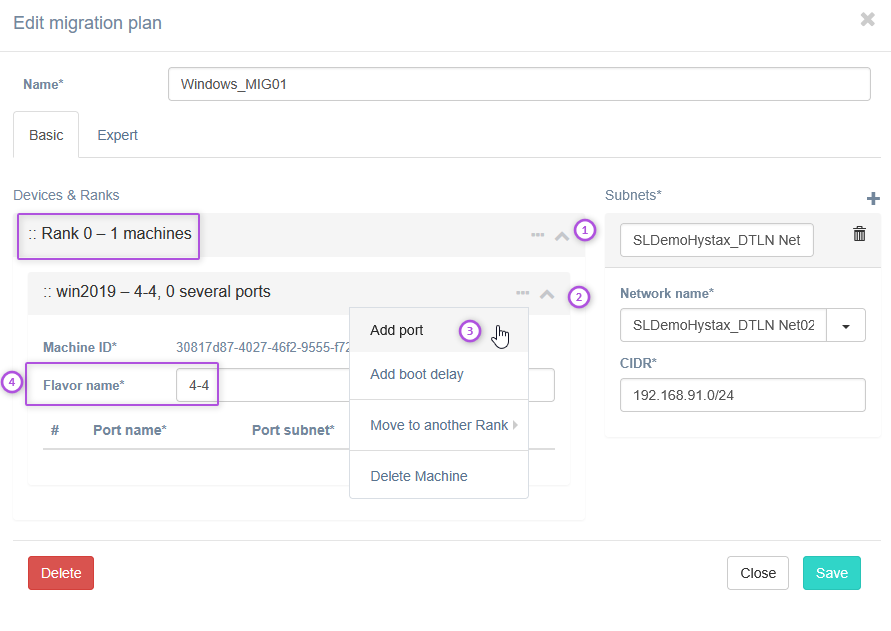891x631 pixels.
Task: Click the Save button
Action: (831, 573)
